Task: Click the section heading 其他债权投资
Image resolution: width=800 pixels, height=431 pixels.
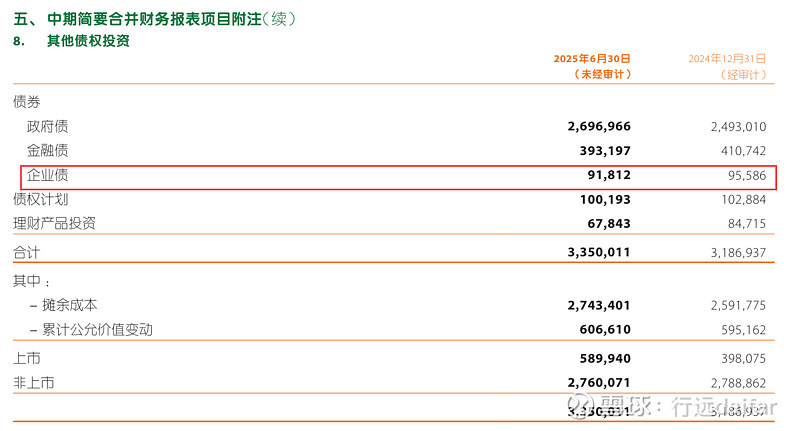Action: [88, 41]
